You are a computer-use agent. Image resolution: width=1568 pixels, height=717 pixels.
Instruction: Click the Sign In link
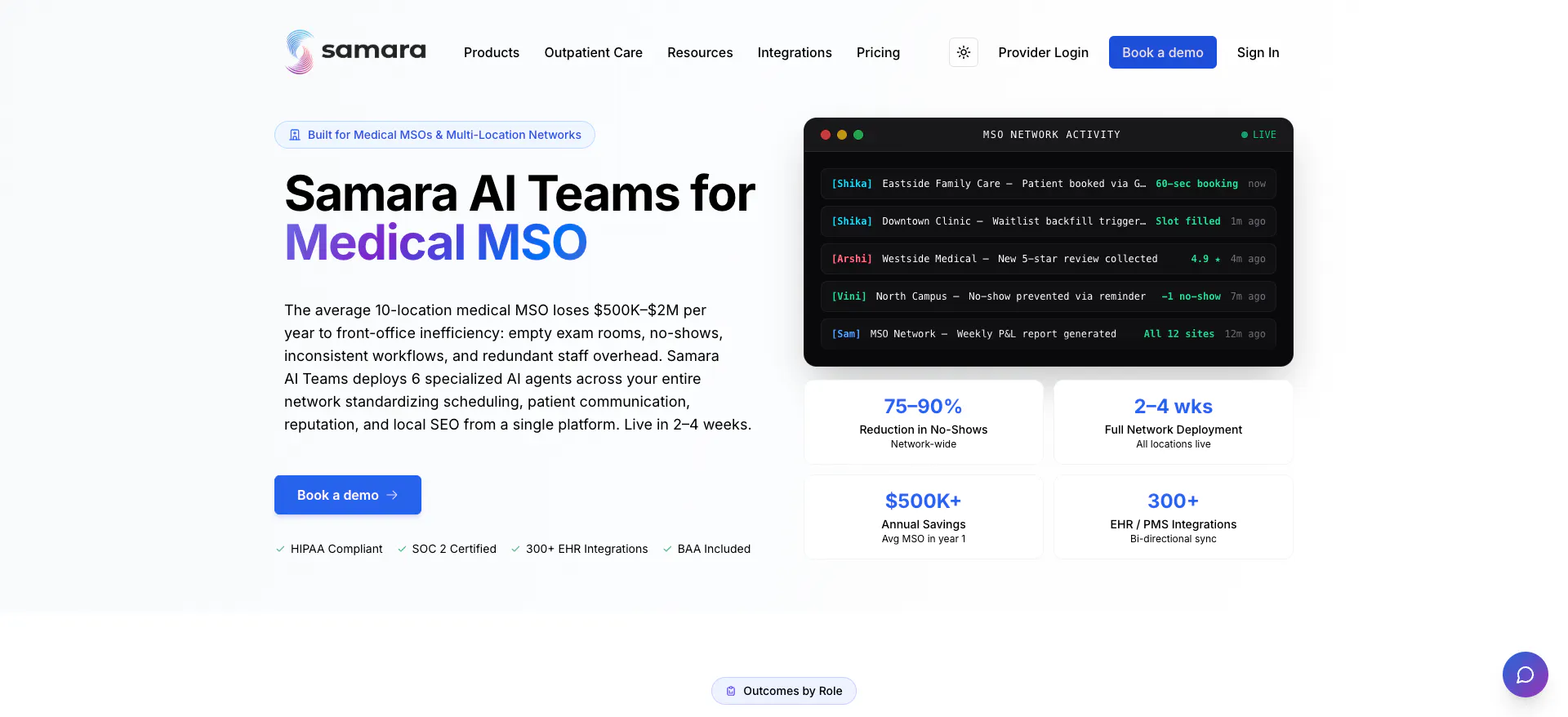(1258, 52)
